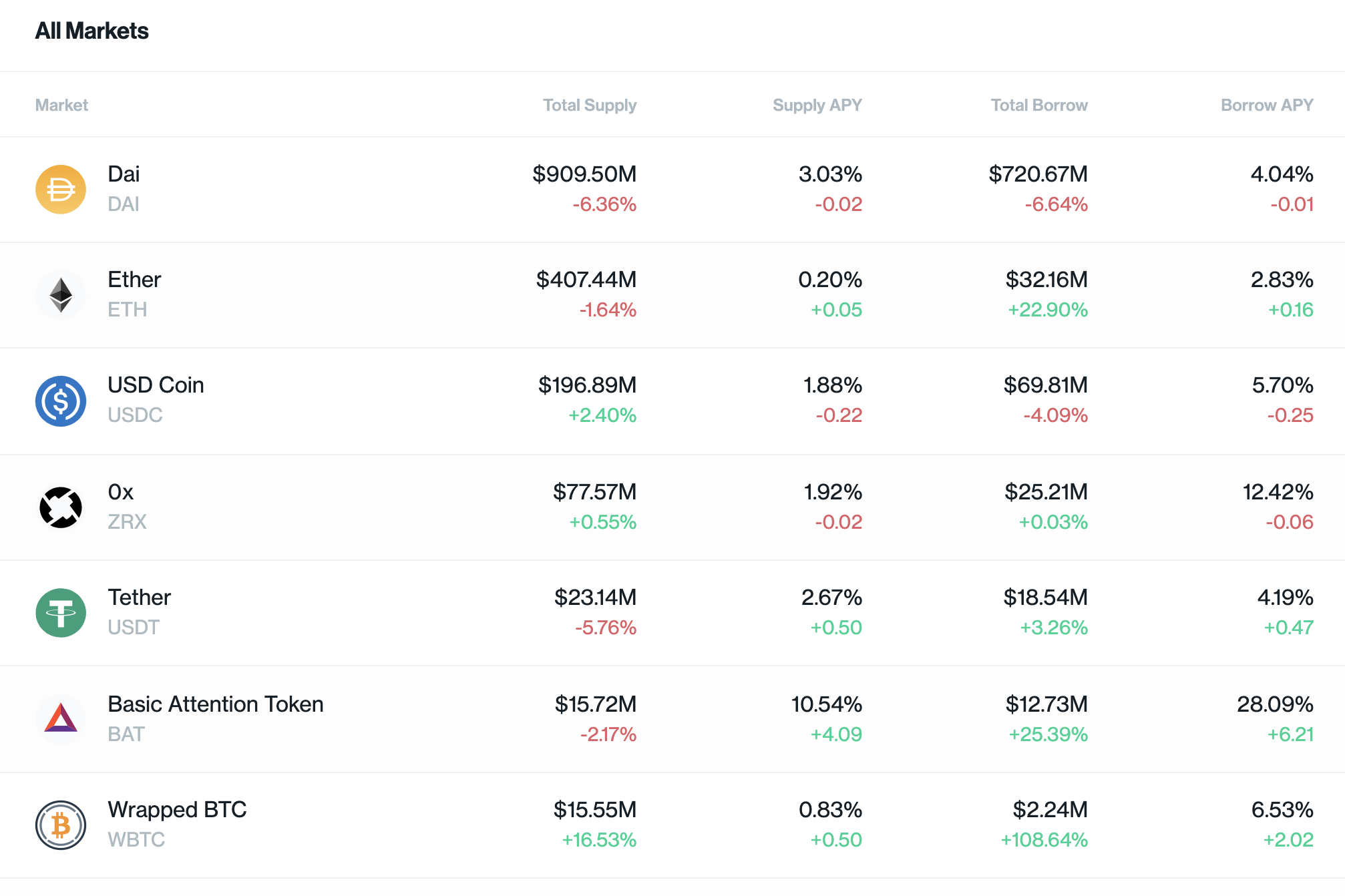Click USD Coin total borrow $69.81M
Screen dimensions: 1345x896
click(x=1046, y=385)
